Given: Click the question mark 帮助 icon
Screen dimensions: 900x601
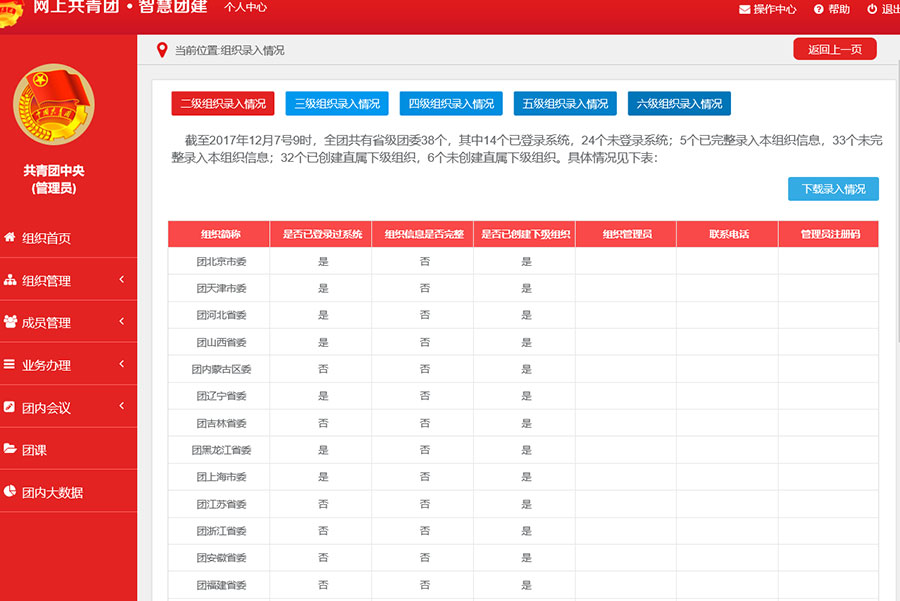Looking at the screenshot, I should (818, 9).
